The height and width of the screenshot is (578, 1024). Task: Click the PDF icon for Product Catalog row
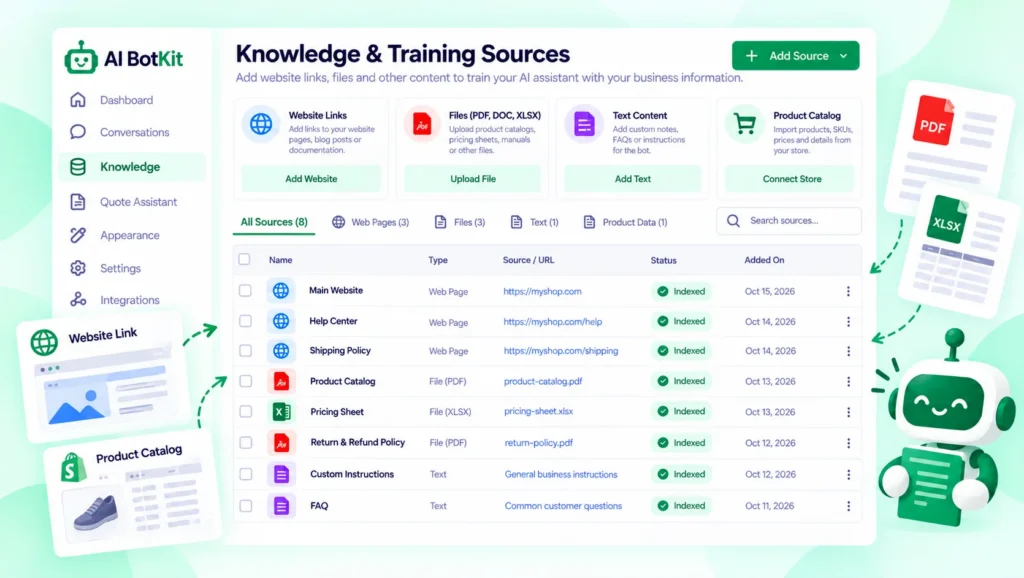281,381
